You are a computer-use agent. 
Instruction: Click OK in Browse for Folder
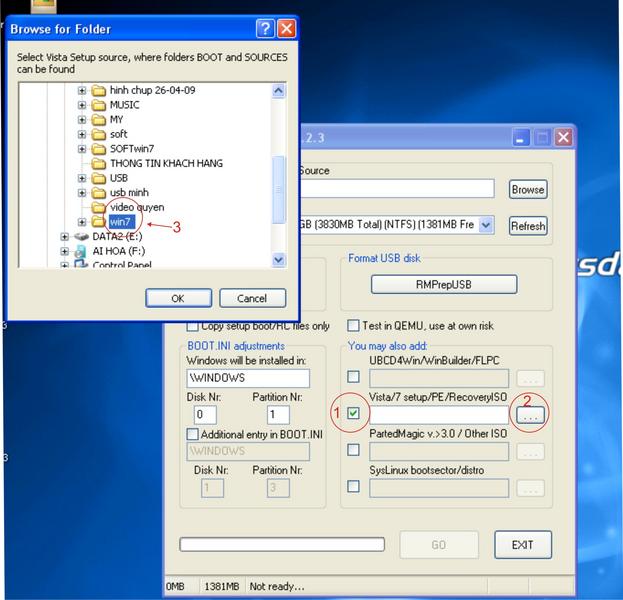(x=177, y=298)
